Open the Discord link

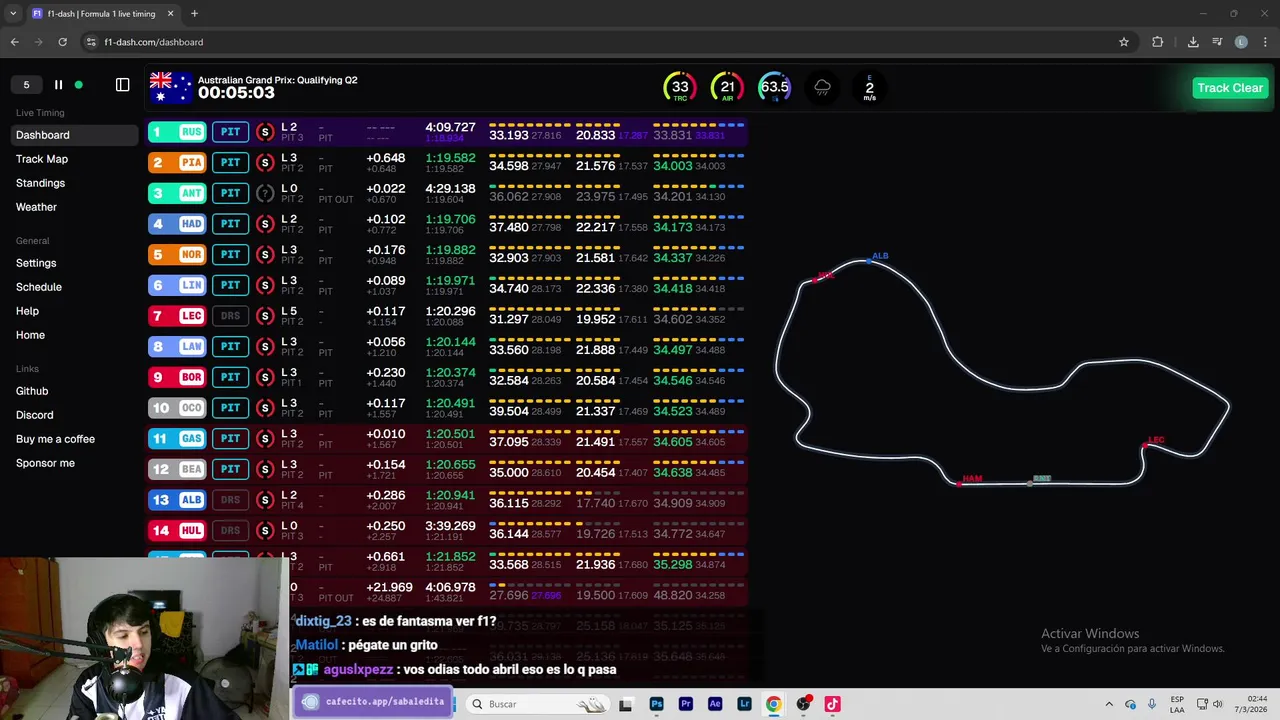[x=35, y=415]
